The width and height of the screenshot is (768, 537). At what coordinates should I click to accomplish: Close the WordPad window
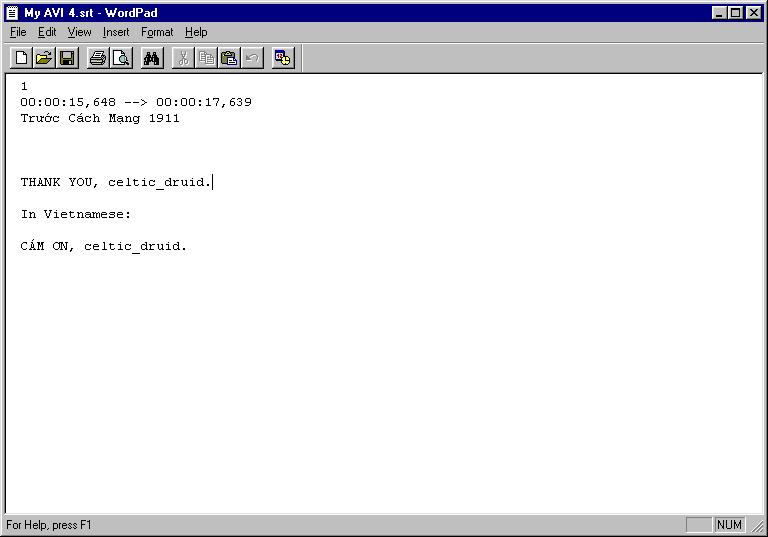coord(754,13)
